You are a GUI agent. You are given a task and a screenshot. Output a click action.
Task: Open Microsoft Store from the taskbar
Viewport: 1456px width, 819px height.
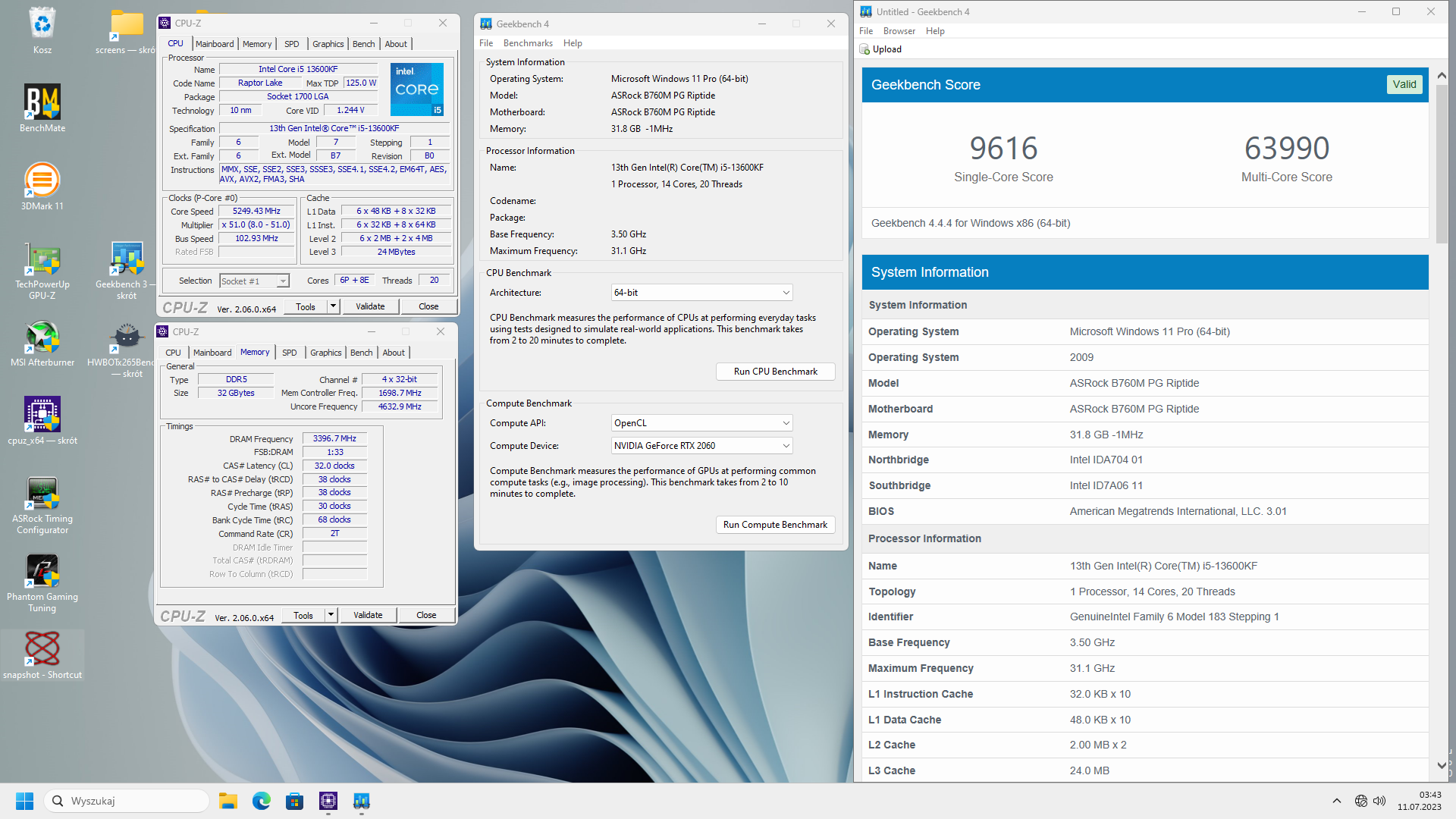point(295,801)
